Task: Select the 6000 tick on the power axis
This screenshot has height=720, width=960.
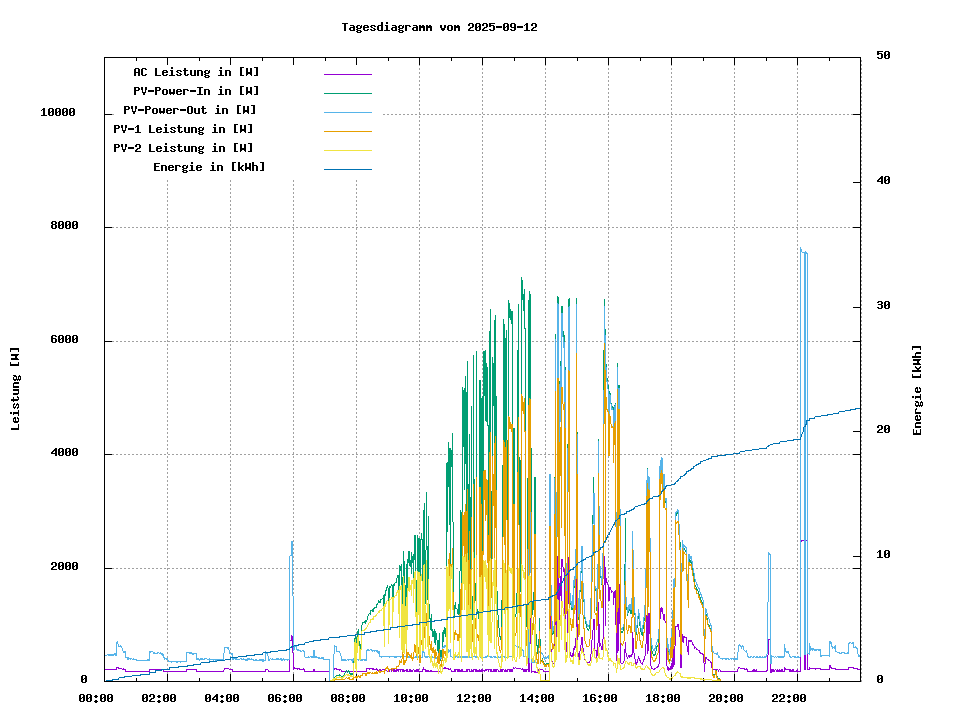Action: [x=65, y=340]
